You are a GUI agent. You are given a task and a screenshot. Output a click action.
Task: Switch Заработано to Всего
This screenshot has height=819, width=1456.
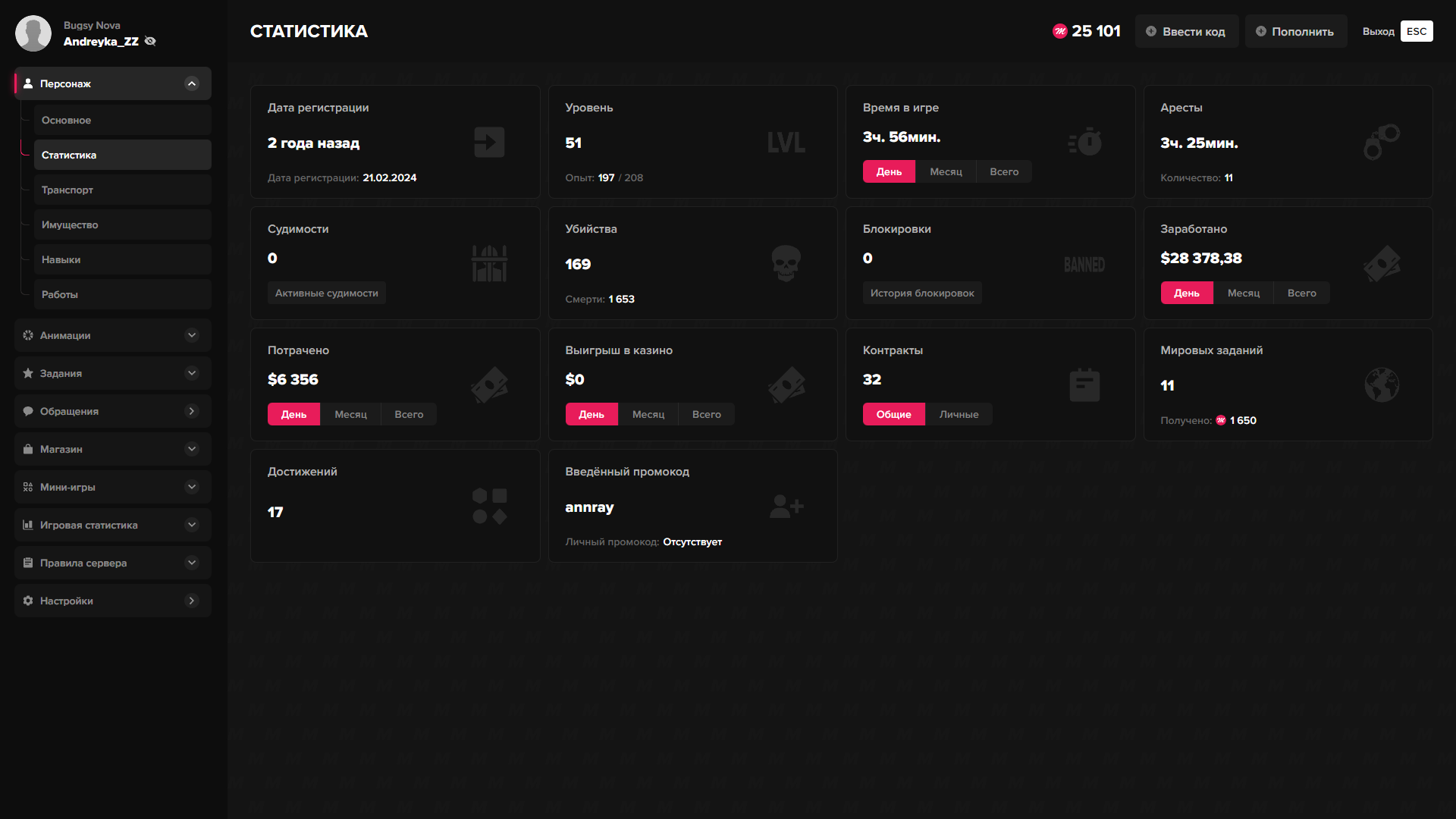(1301, 293)
